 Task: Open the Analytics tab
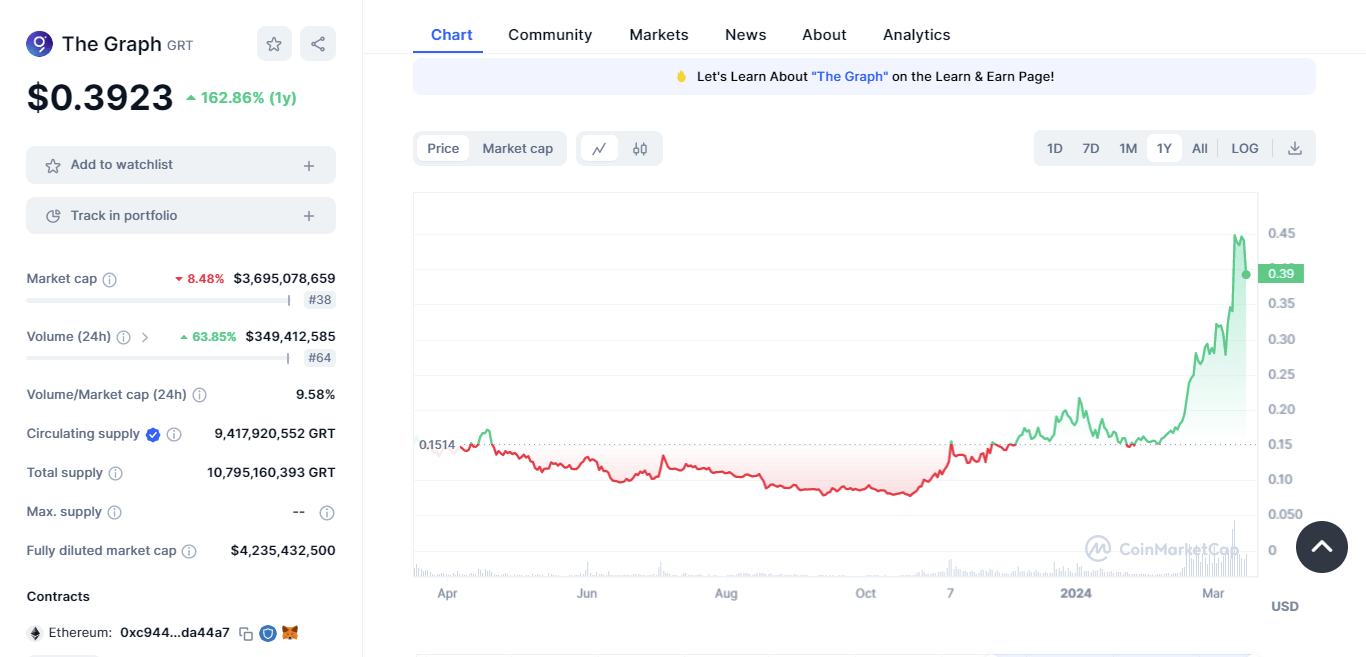(917, 35)
